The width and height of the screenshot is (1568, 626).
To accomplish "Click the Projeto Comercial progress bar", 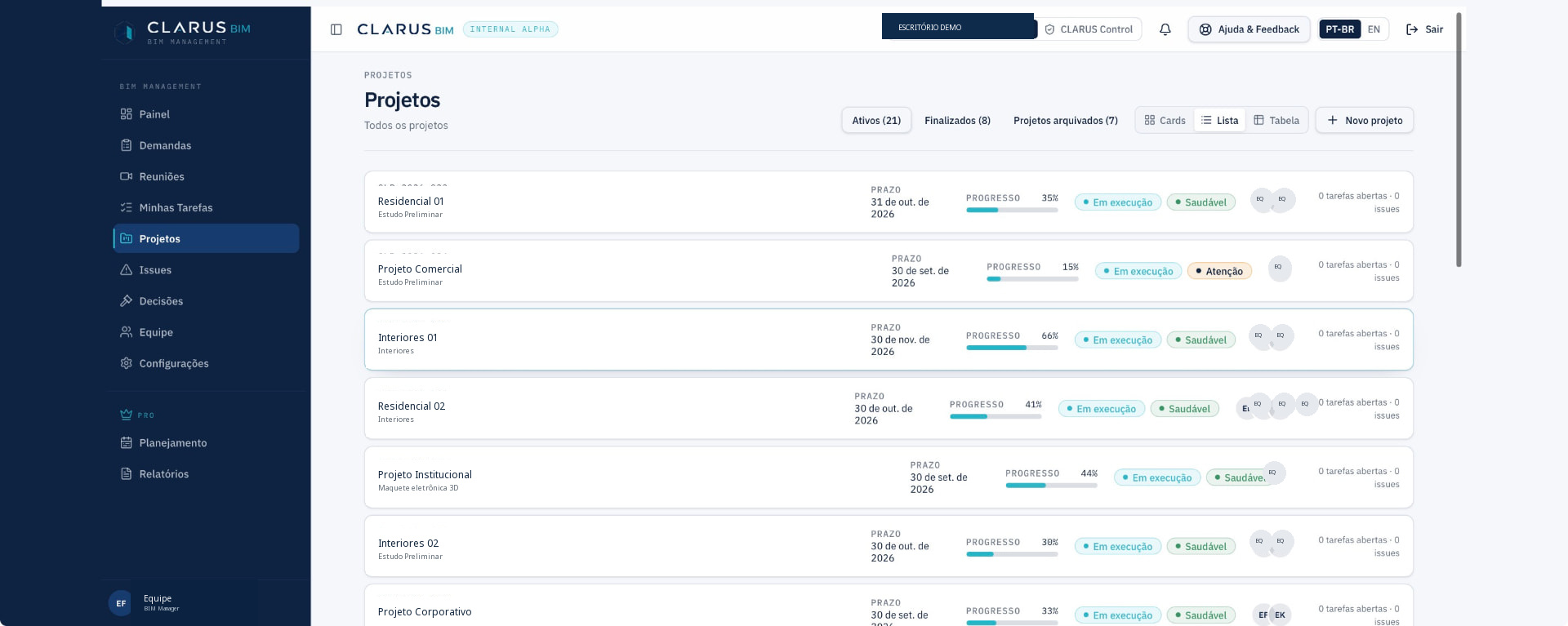I will [1032, 279].
